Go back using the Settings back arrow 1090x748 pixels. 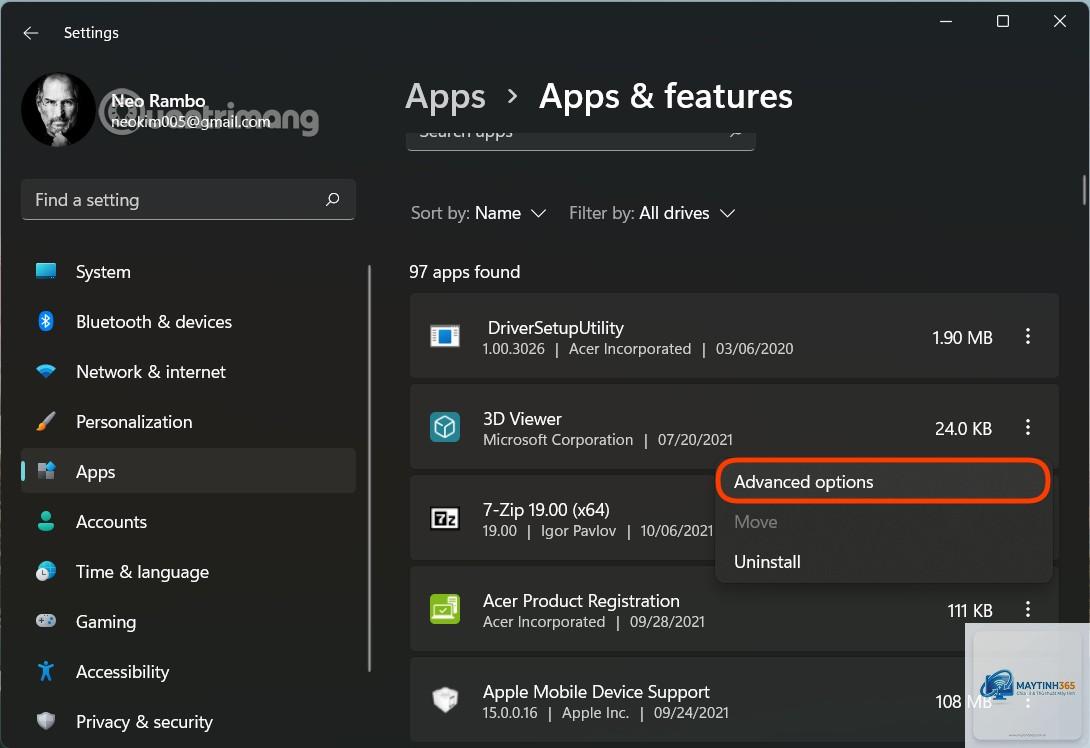click(x=31, y=33)
